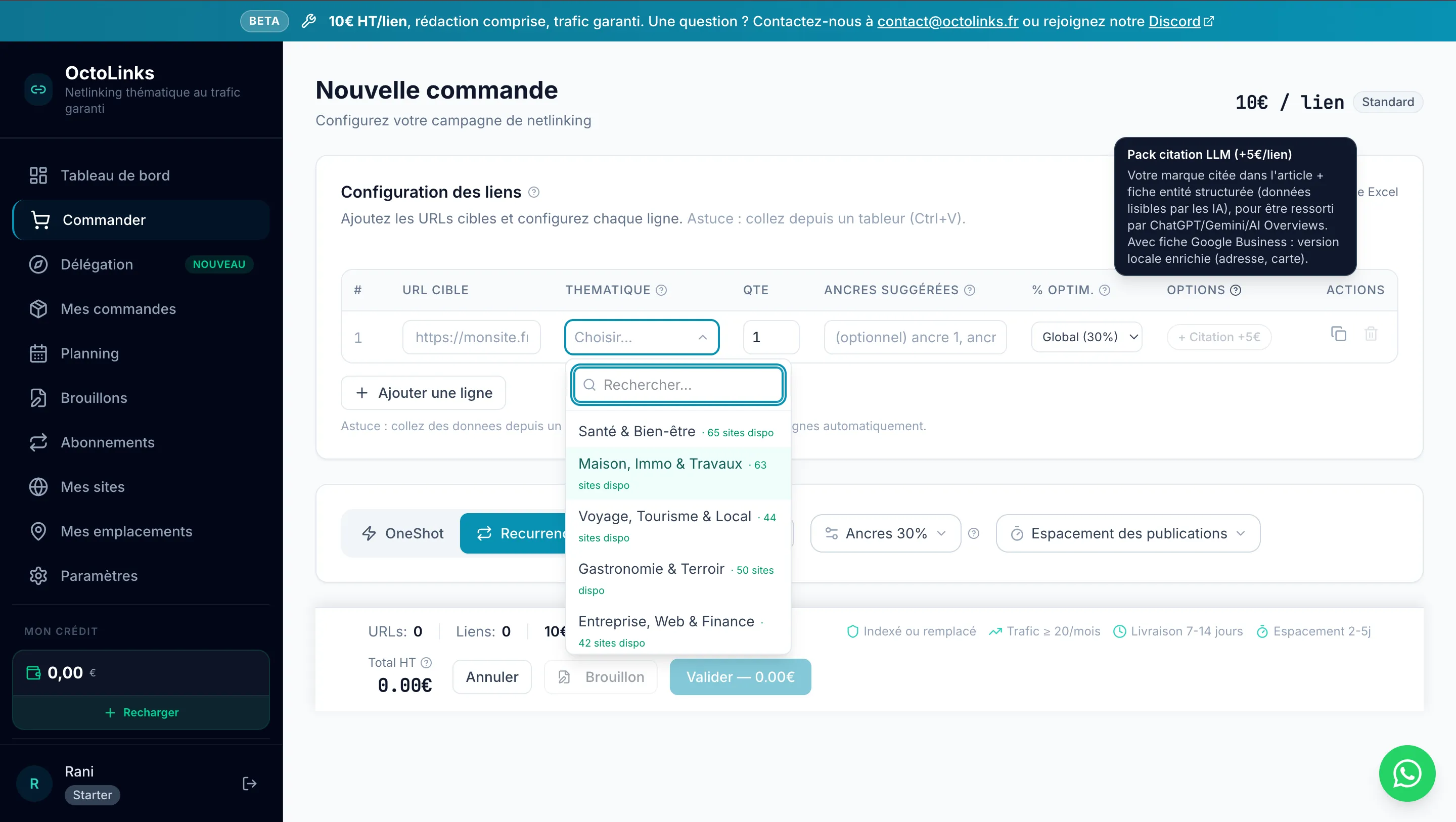1456x822 pixels.
Task: Click the Brouillon button
Action: [x=601, y=677]
